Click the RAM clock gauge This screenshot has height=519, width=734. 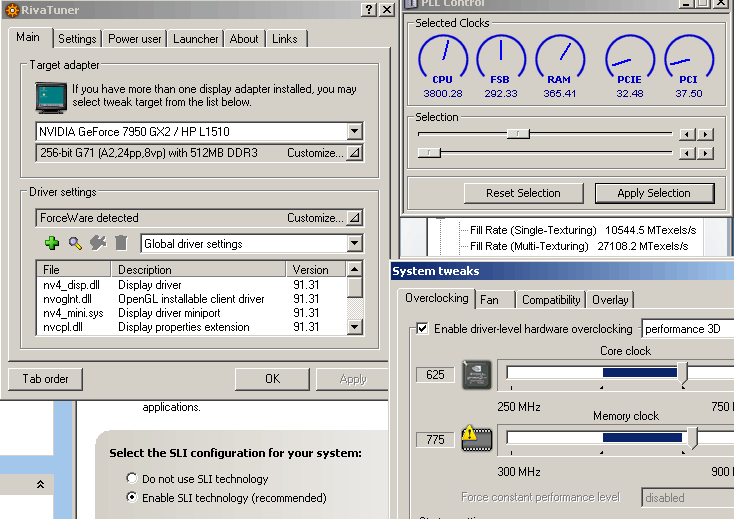(x=560, y=56)
